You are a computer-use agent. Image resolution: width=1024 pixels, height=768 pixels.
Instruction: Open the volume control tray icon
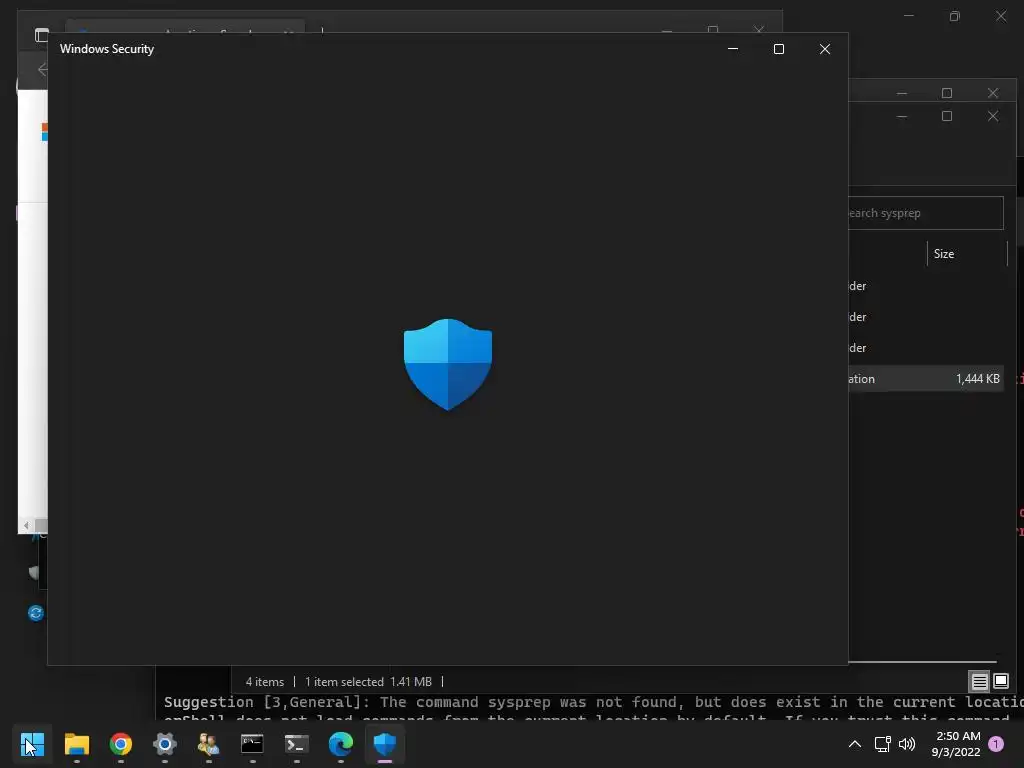point(907,744)
